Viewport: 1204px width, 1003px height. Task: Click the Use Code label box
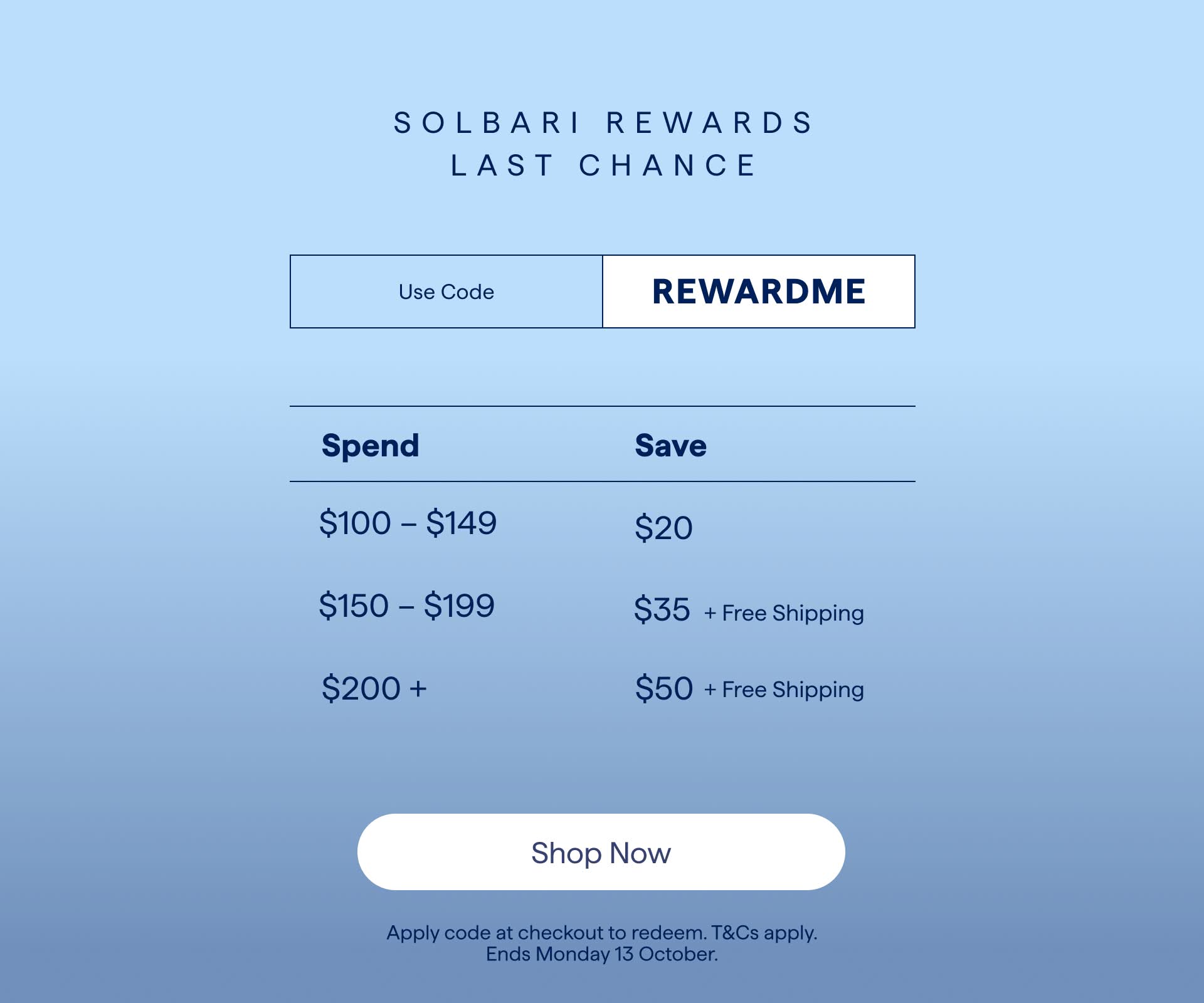446,291
